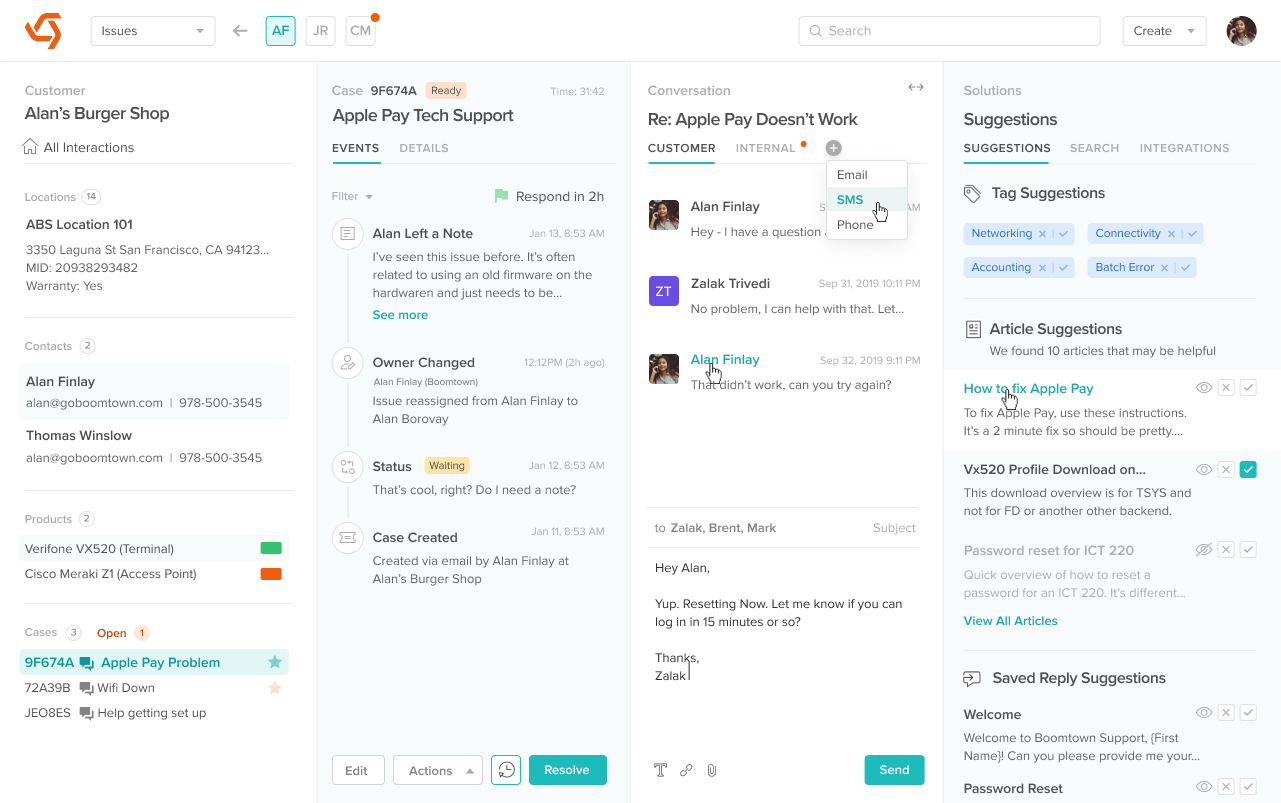Open All Interactions home icon
The height and width of the screenshot is (803, 1281).
pyautogui.click(x=30, y=147)
